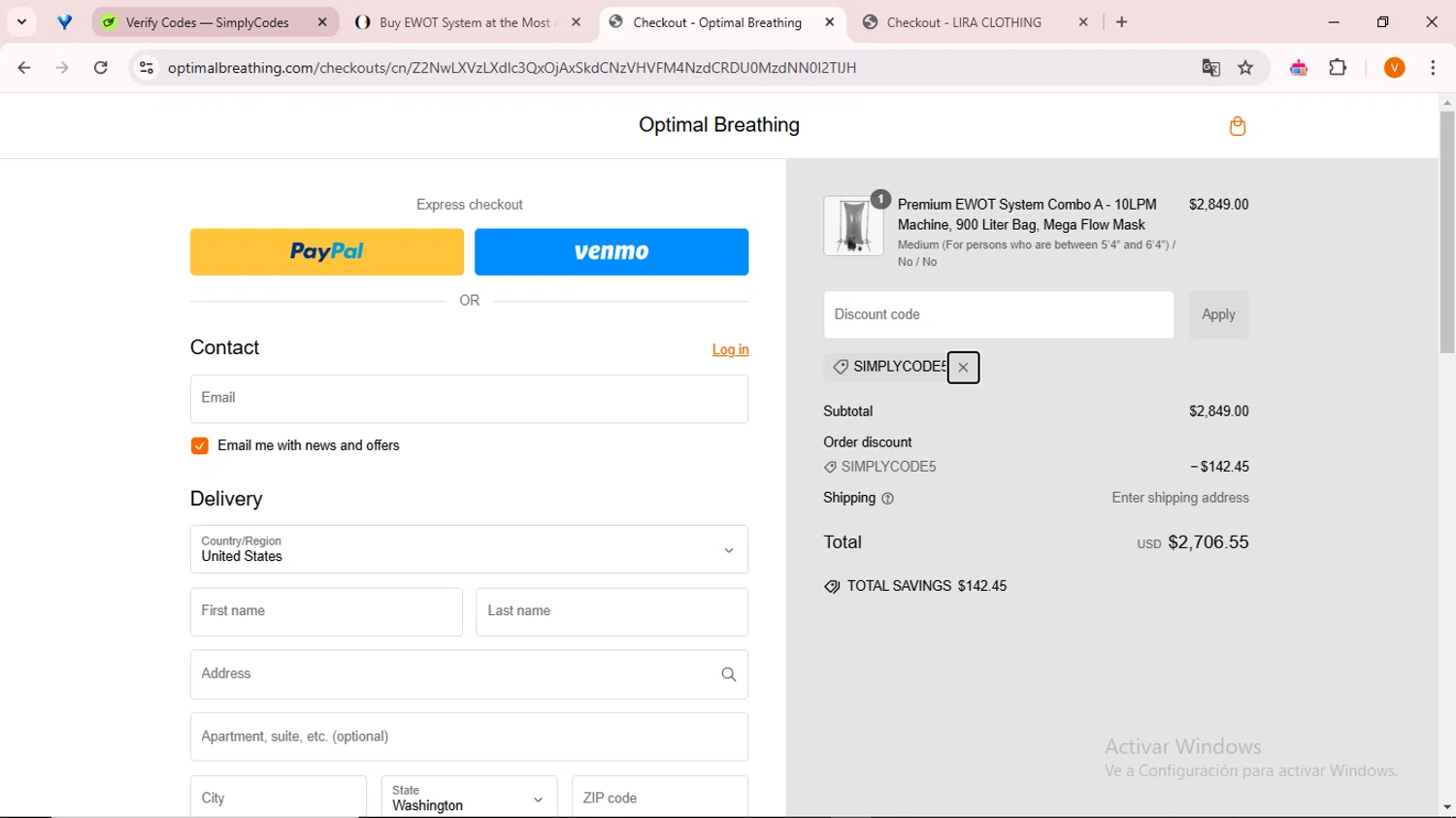Screen dimensions: 1456x818
Task: Click the address search magnifier icon
Action: pos(728,674)
